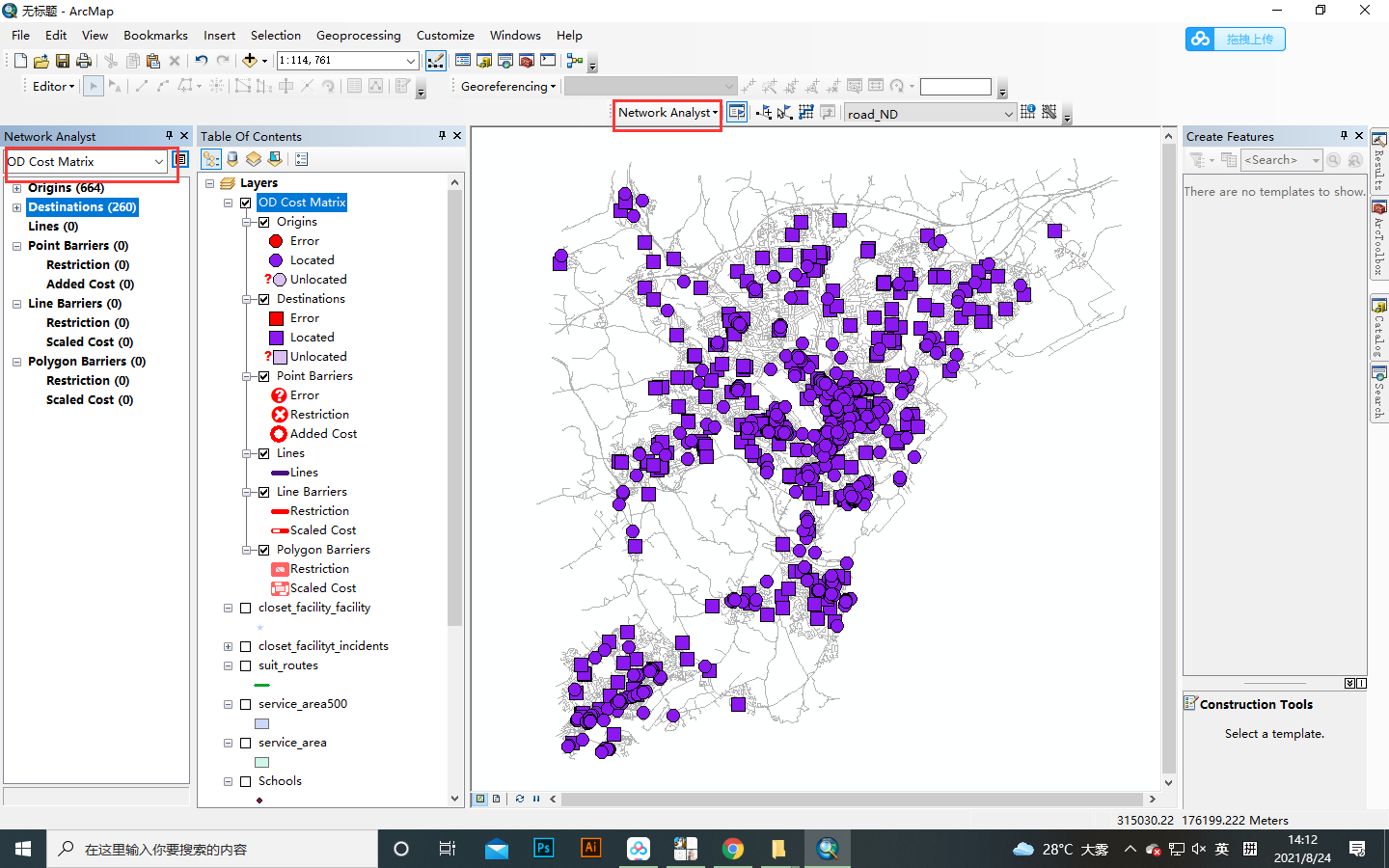Enable the Schools layer visibility
The height and width of the screenshot is (868, 1389).
(245, 781)
